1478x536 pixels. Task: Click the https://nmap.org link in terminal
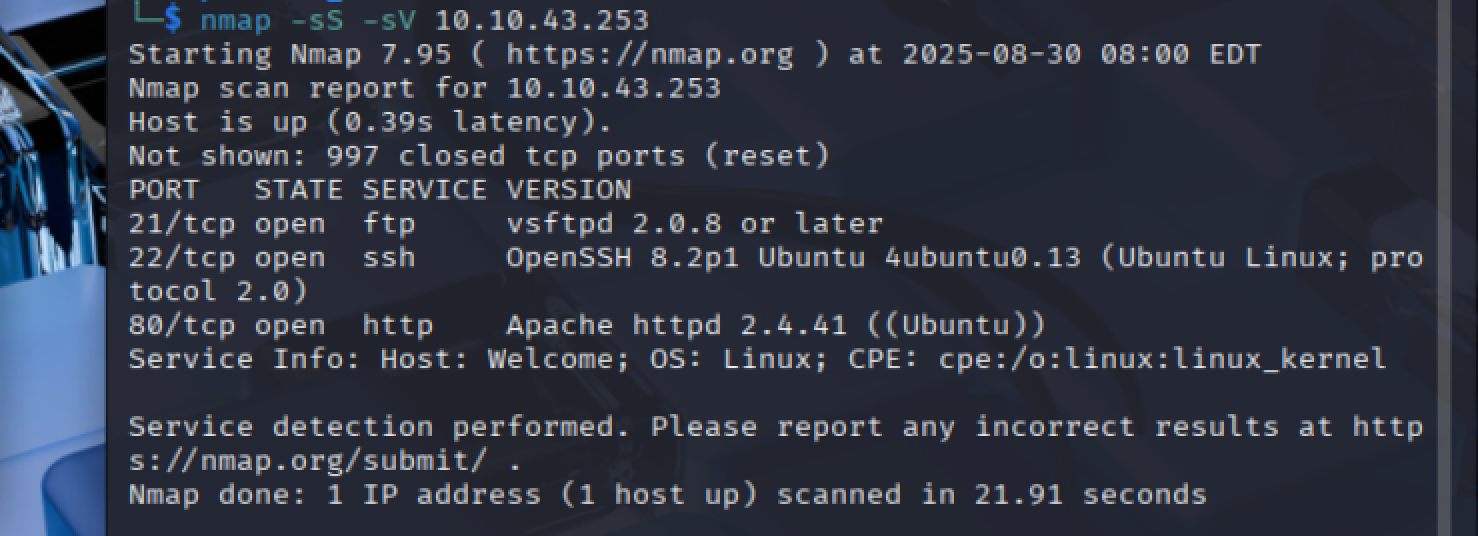(x=649, y=54)
